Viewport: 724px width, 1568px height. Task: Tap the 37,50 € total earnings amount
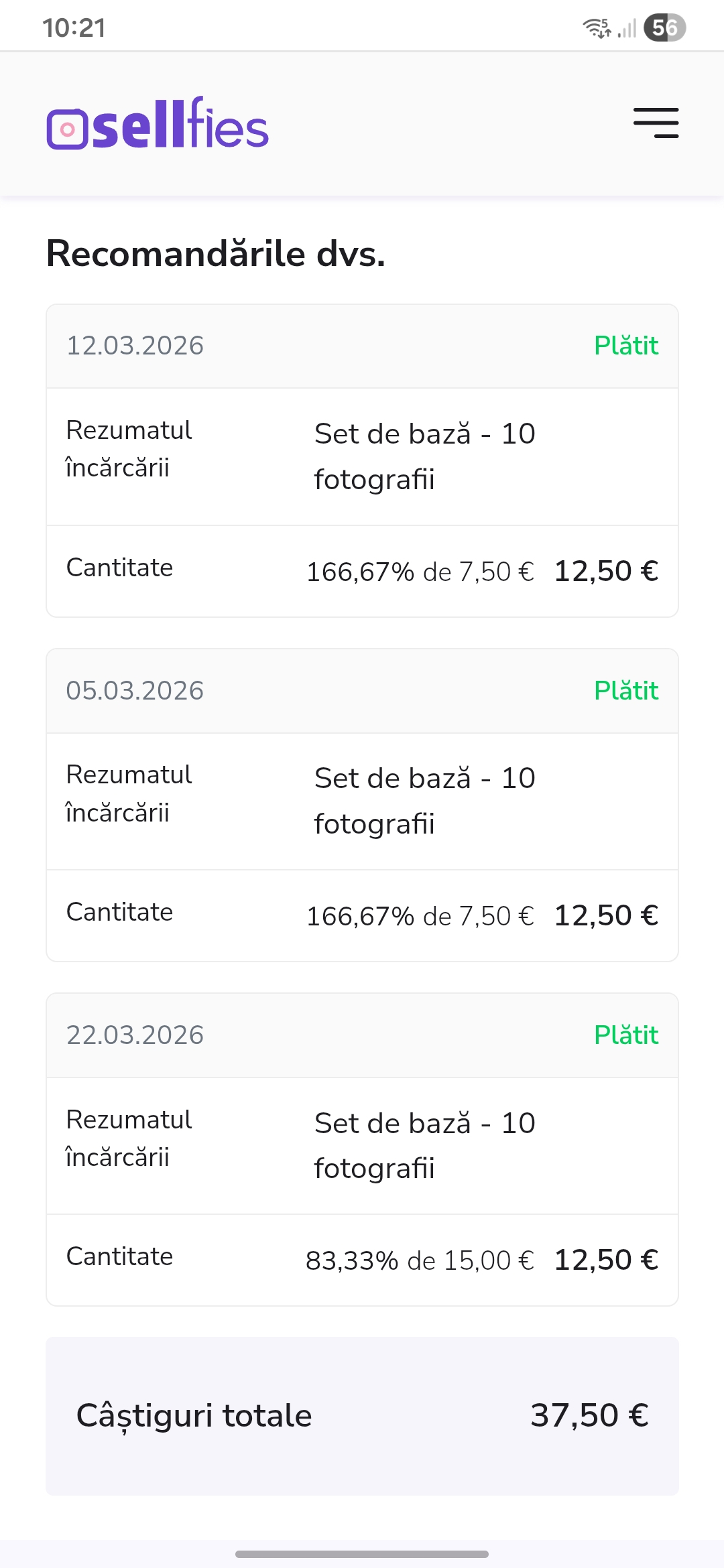[x=589, y=1415]
